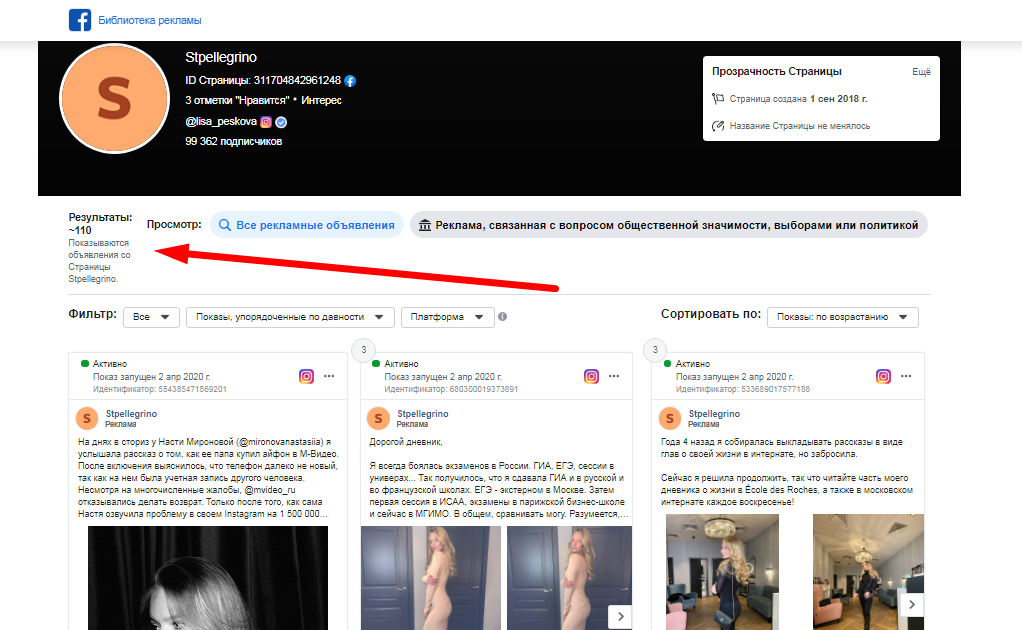1022x630 pixels.
Task: Click the text 99 362 подписчиков
Action: coord(233,141)
